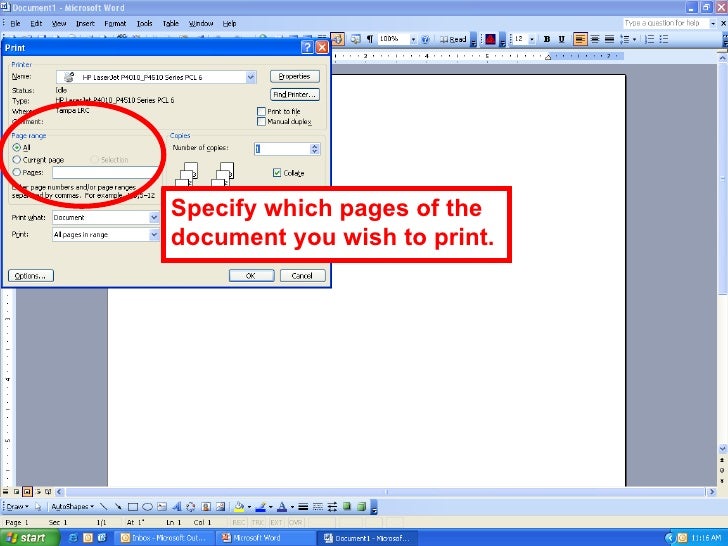Click the Underline formatting icon
Screen dimensions: 728x546
tap(561, 39)
